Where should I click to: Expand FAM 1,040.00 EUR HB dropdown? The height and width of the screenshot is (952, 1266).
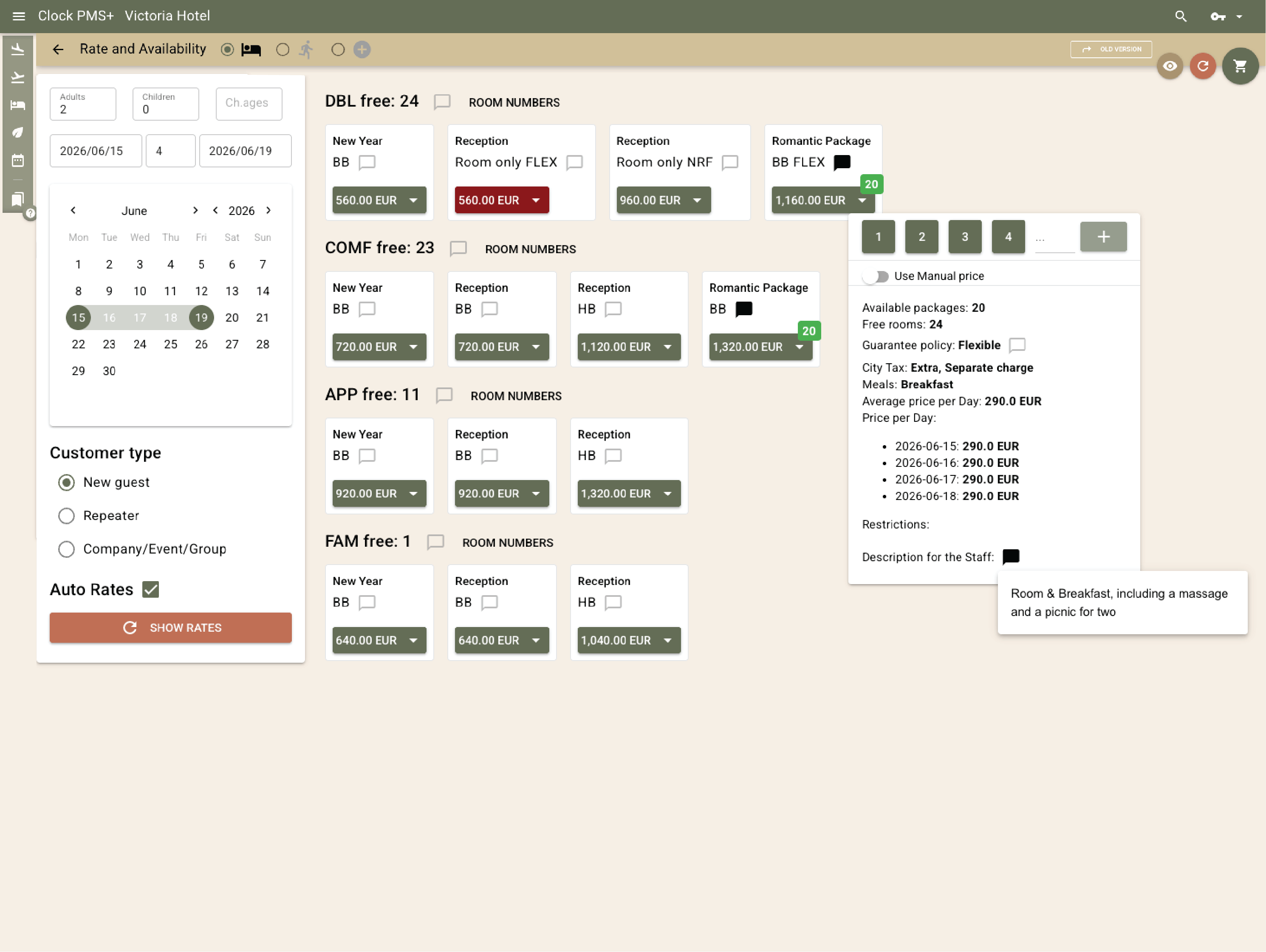click(628, 640)
